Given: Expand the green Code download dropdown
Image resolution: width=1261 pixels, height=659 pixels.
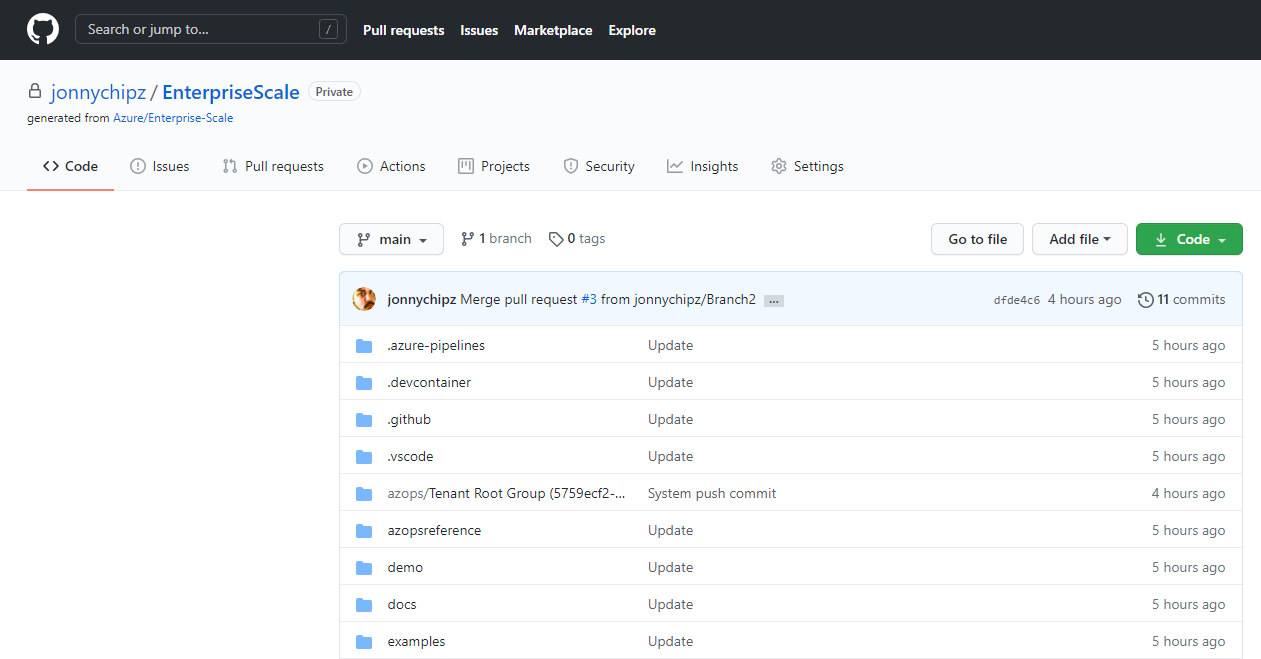Looking at the screenshot, I should 1189,239.
